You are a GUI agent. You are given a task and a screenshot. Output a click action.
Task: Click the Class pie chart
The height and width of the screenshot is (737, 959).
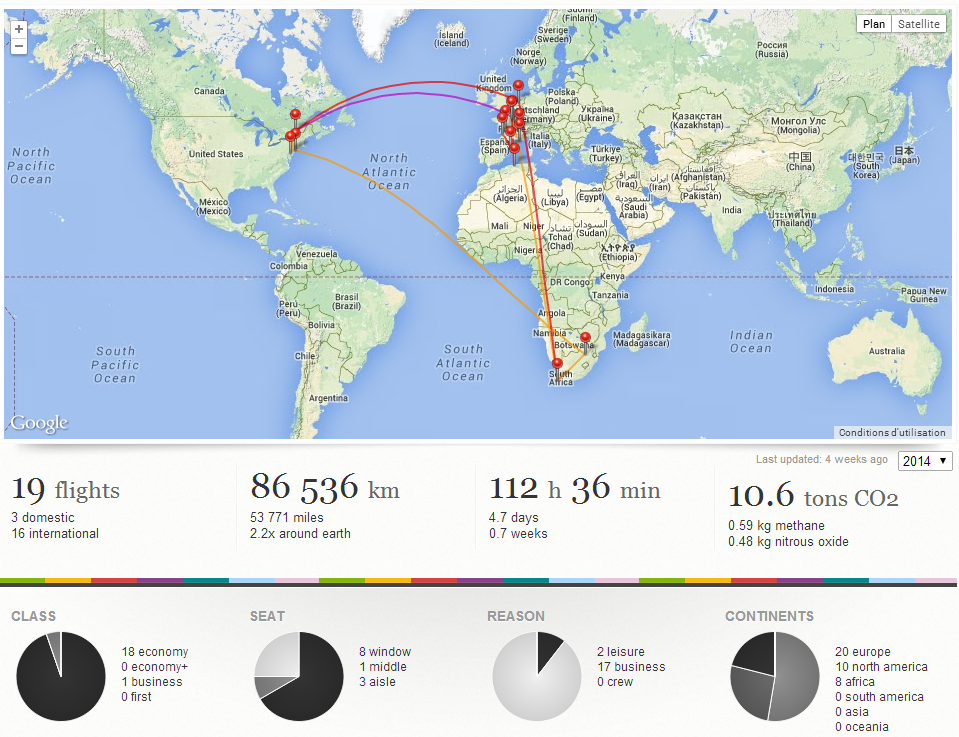click(61, 676)
